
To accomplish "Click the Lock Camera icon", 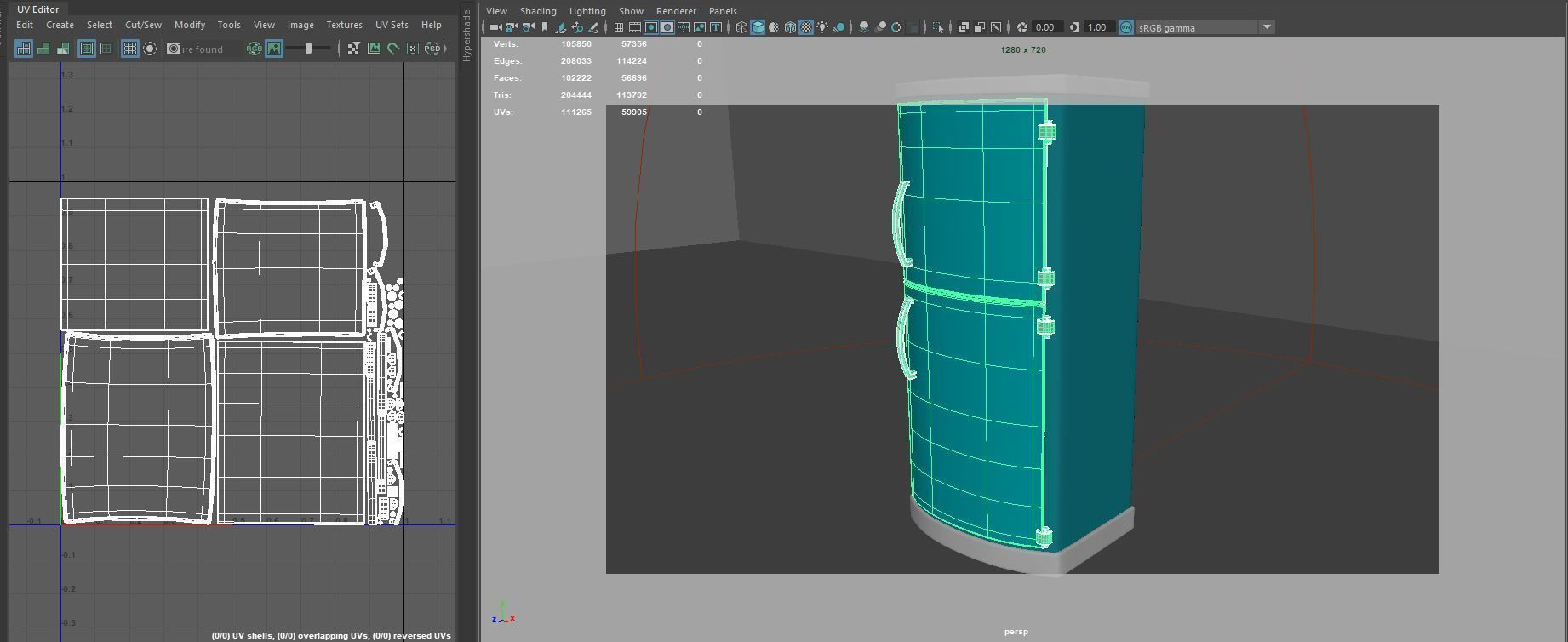I will tap(512, 27).
